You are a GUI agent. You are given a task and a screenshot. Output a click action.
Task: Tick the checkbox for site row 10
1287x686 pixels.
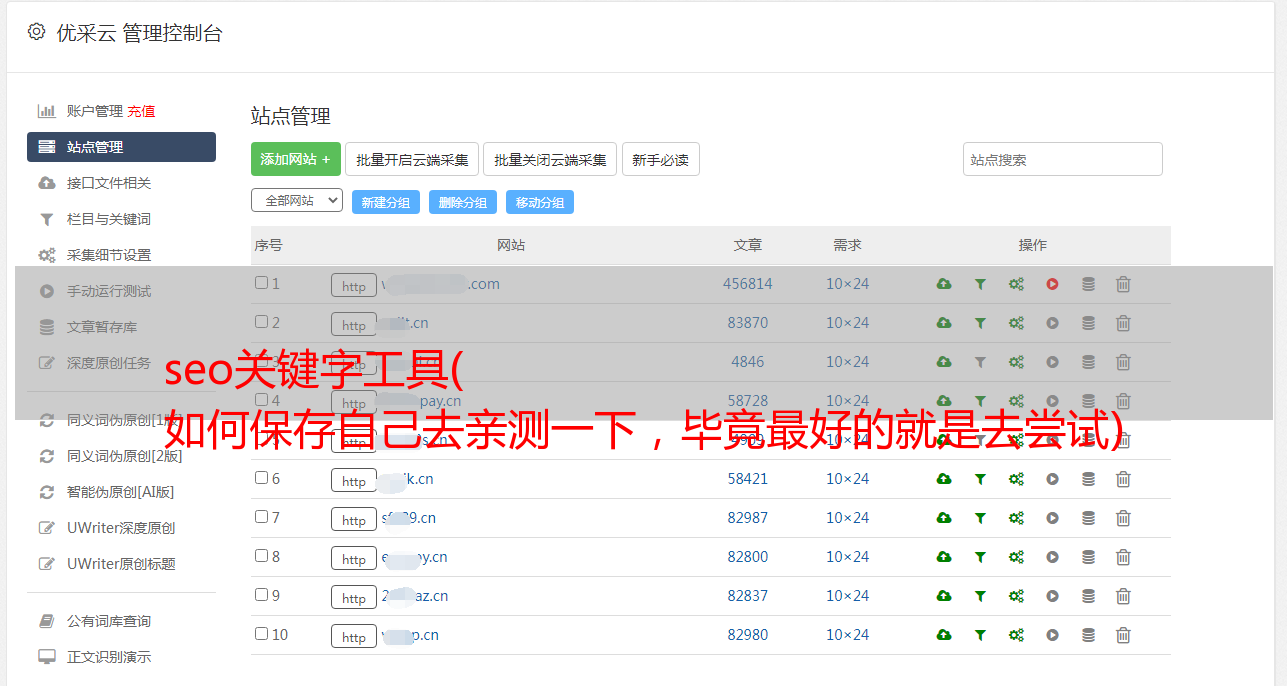[261, 634]
